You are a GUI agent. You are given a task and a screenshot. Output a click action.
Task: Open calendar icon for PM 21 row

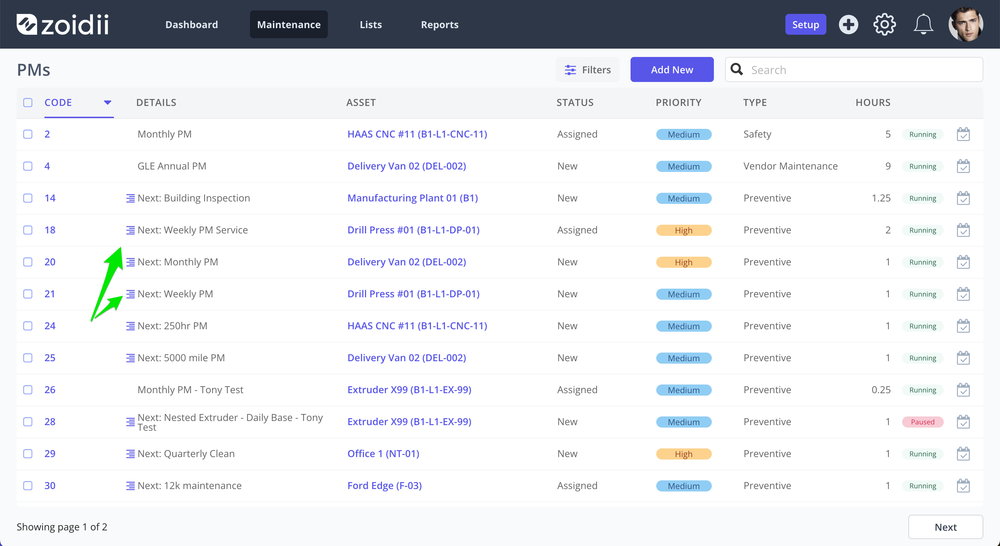point(963,293)
